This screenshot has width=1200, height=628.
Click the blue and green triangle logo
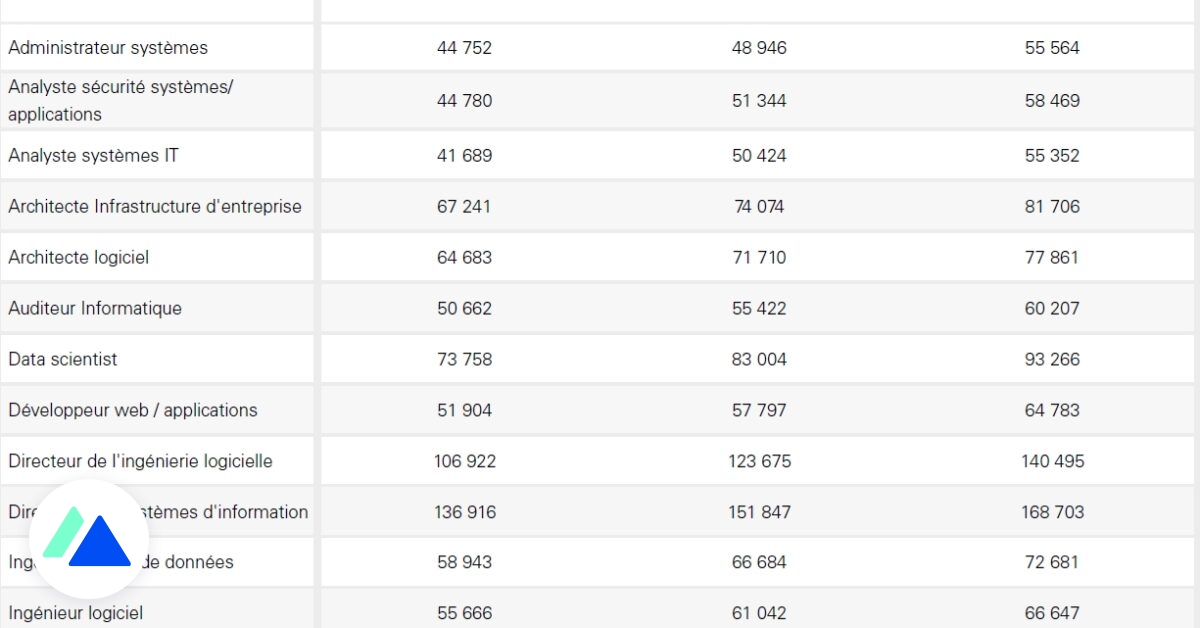89,539
